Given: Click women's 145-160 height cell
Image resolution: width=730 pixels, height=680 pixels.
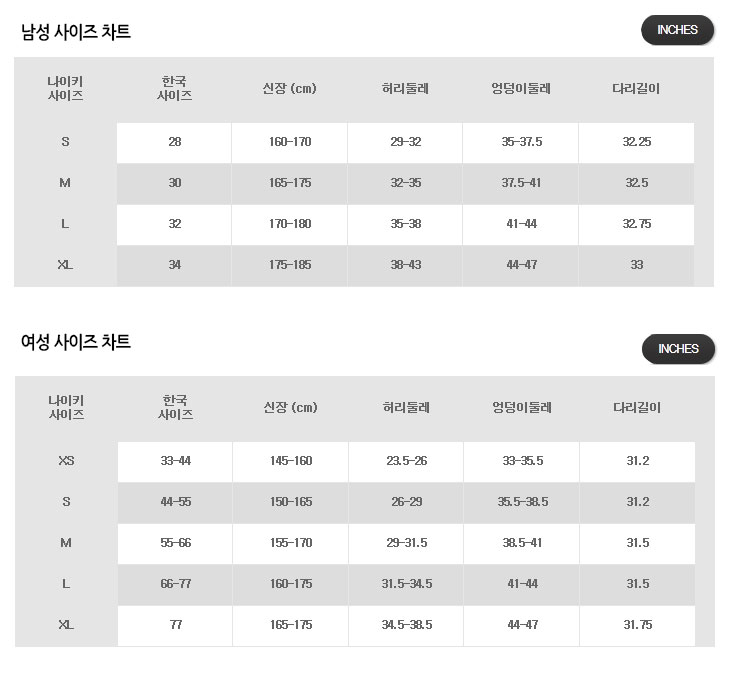Looking at the screenshot, I should coord(290,461).
